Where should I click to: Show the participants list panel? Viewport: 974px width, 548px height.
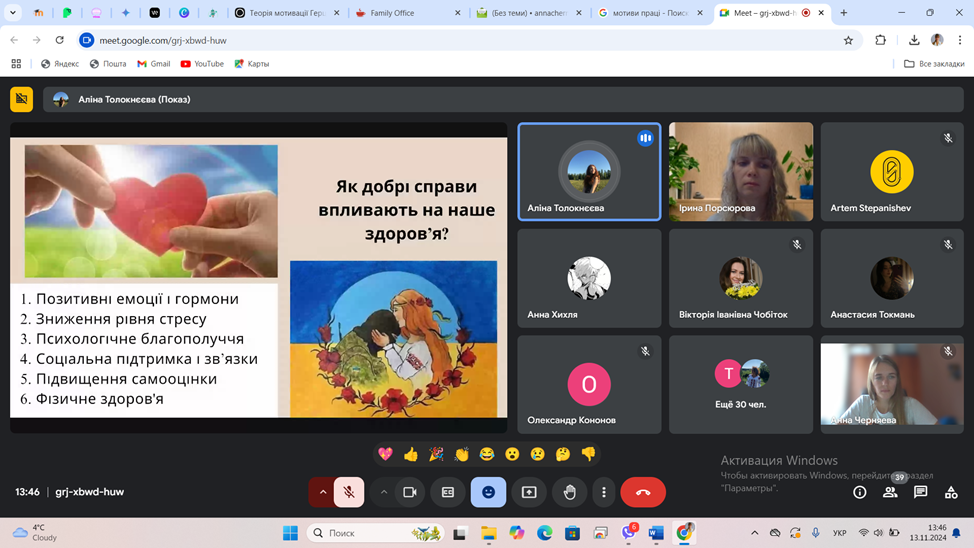click(889, 492)
